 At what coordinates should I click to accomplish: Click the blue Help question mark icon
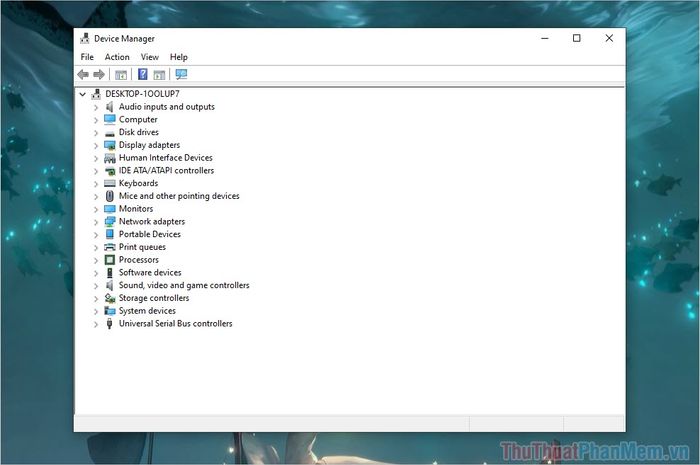[142, 74]
